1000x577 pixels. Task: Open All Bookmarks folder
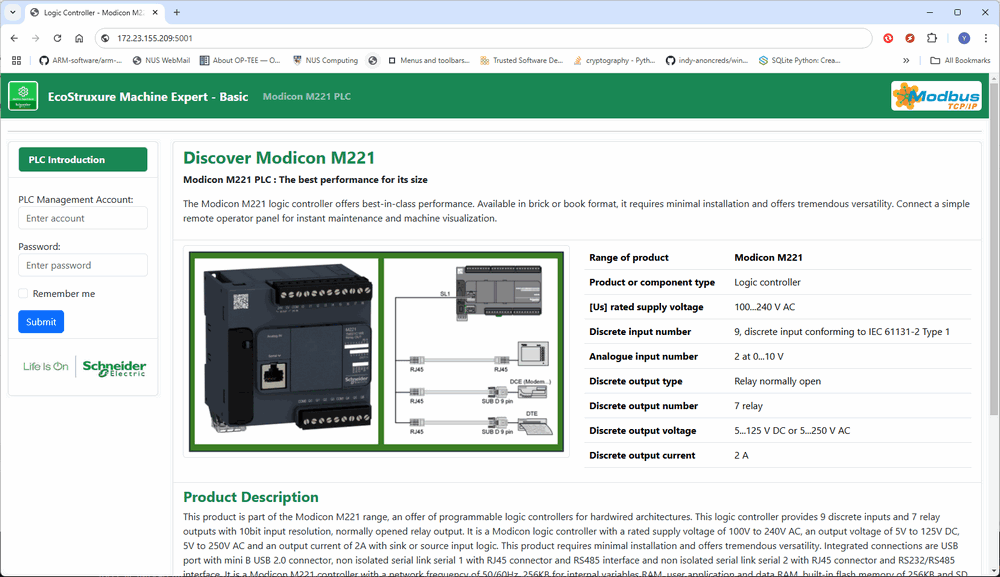(960, 61)
